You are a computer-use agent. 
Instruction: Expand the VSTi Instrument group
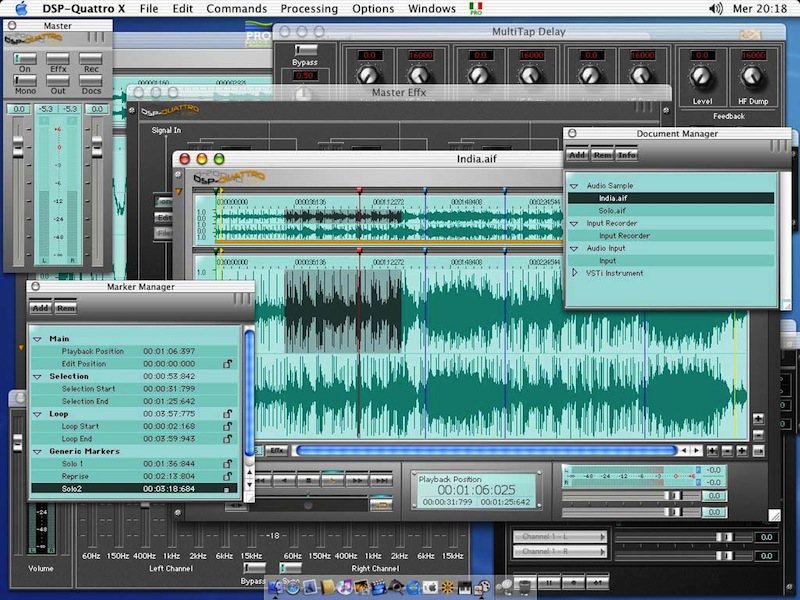pos(574,273)
